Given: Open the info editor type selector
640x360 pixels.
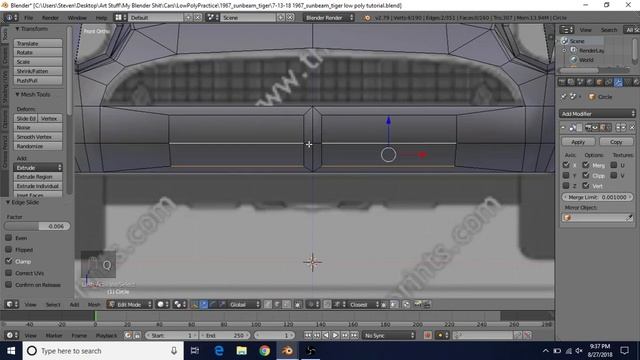Looking at the screenshot, I should click(x=11, y=18).
